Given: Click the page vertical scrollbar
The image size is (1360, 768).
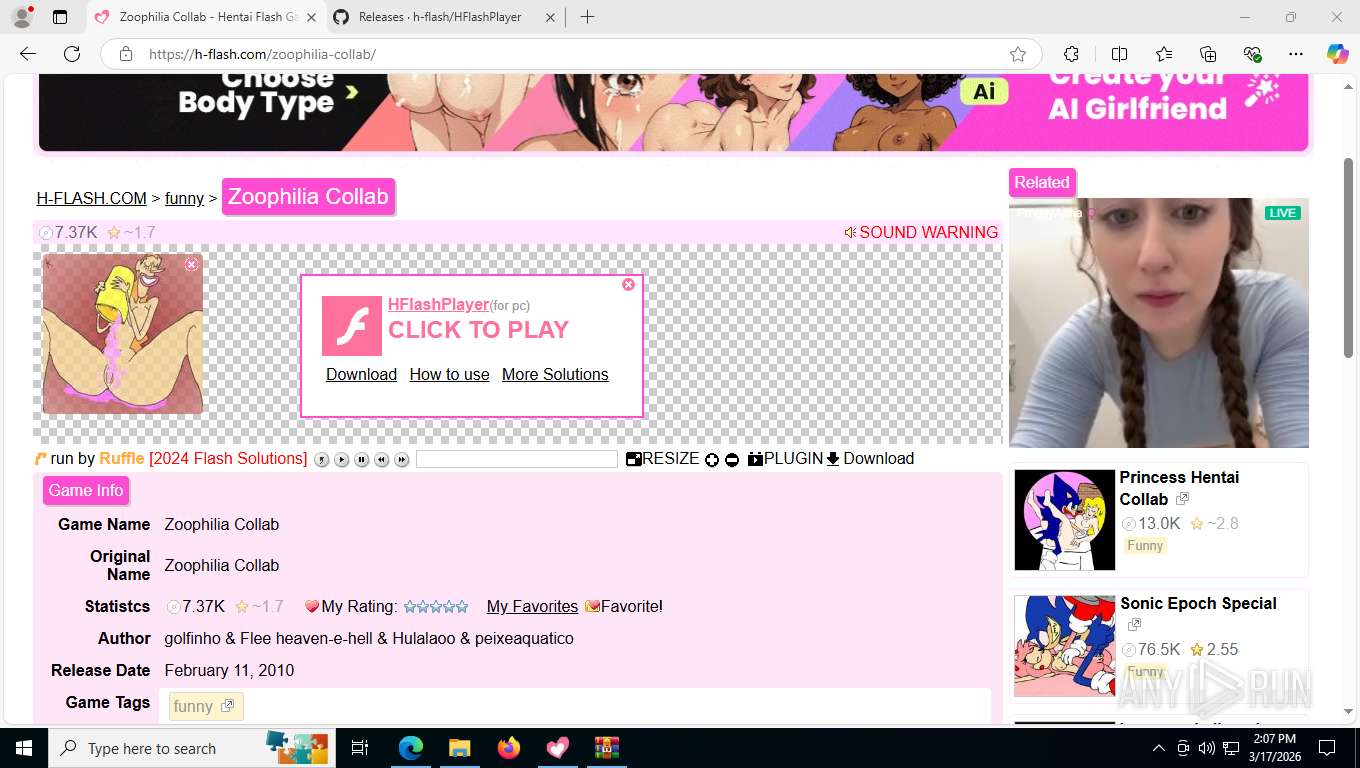Looking at the screenshot, I should coord(1348,258).
